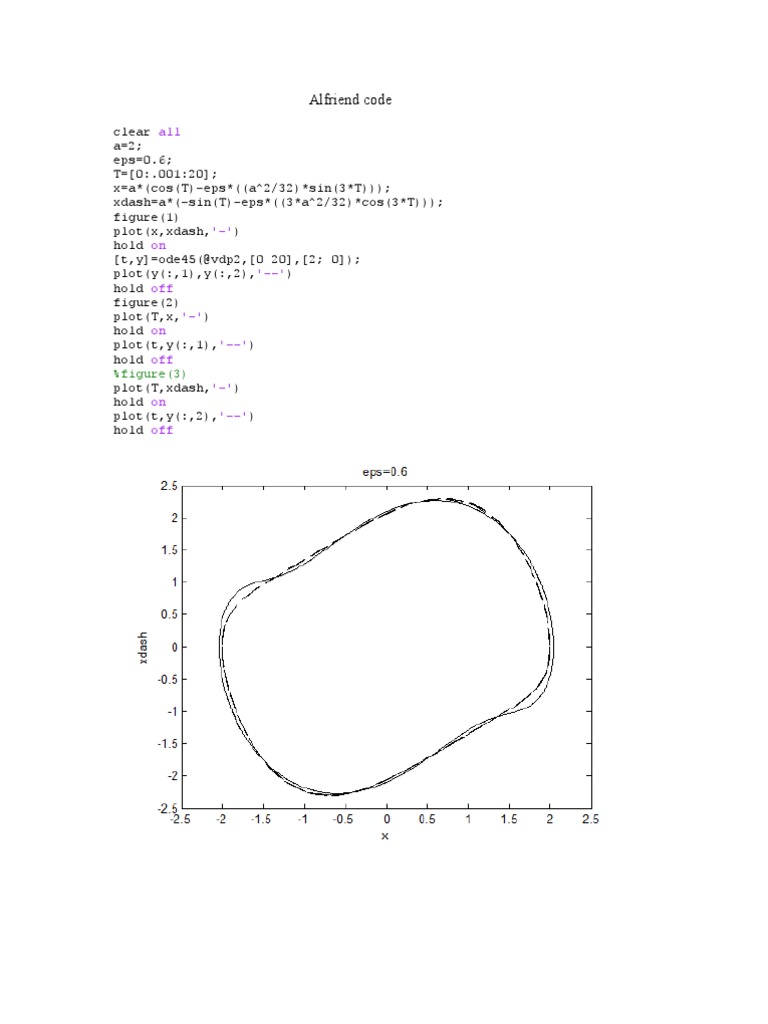768x1024 pixels.
Task: Select the "plot(T,x,'-')" line
Action: [161, 317]
